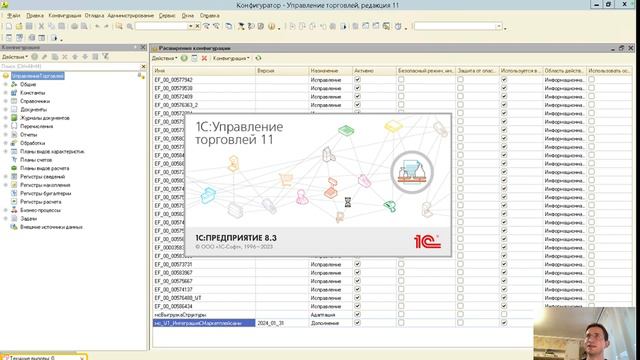
Task: Select the УправлениеТорговлей root node
Action: 38,76
